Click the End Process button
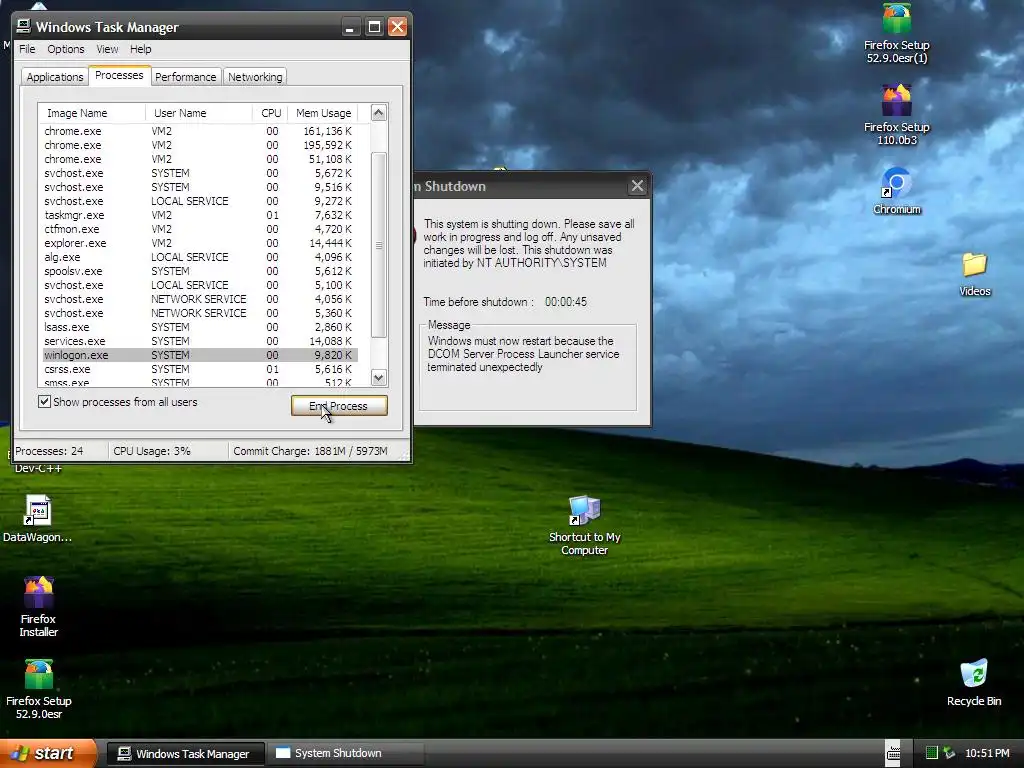 pyautogui.click(x=339, y=406)
